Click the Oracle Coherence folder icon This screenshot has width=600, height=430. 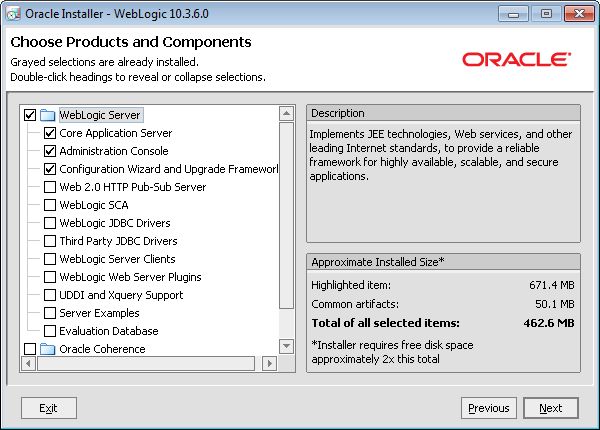coord(47,349)
